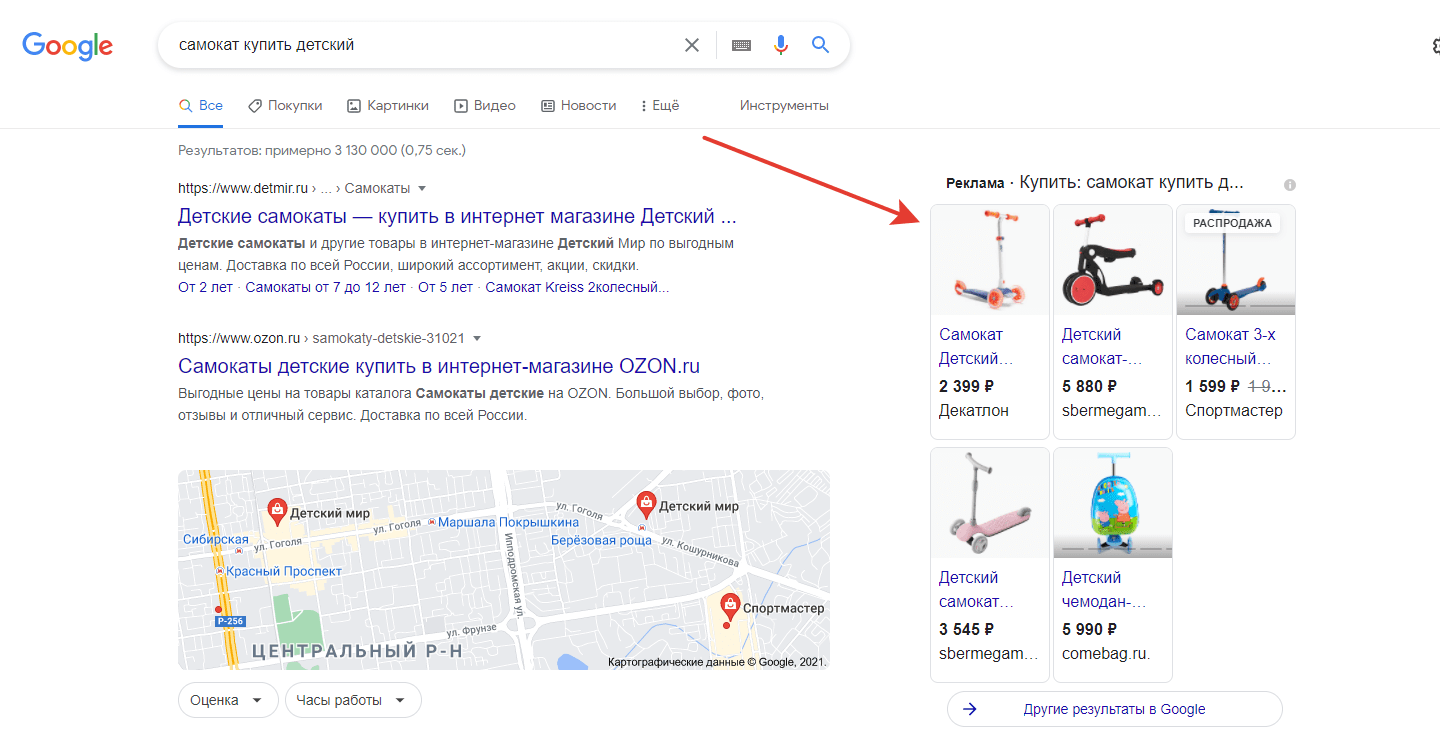
Task: Open the Видео tab
Action: (x=485, y=105)
